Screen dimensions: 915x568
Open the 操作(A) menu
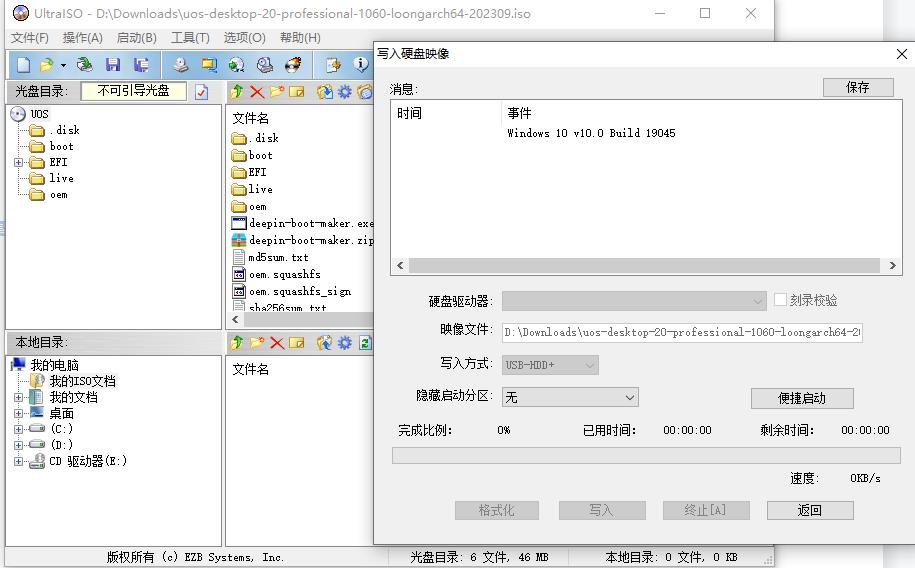83,38
